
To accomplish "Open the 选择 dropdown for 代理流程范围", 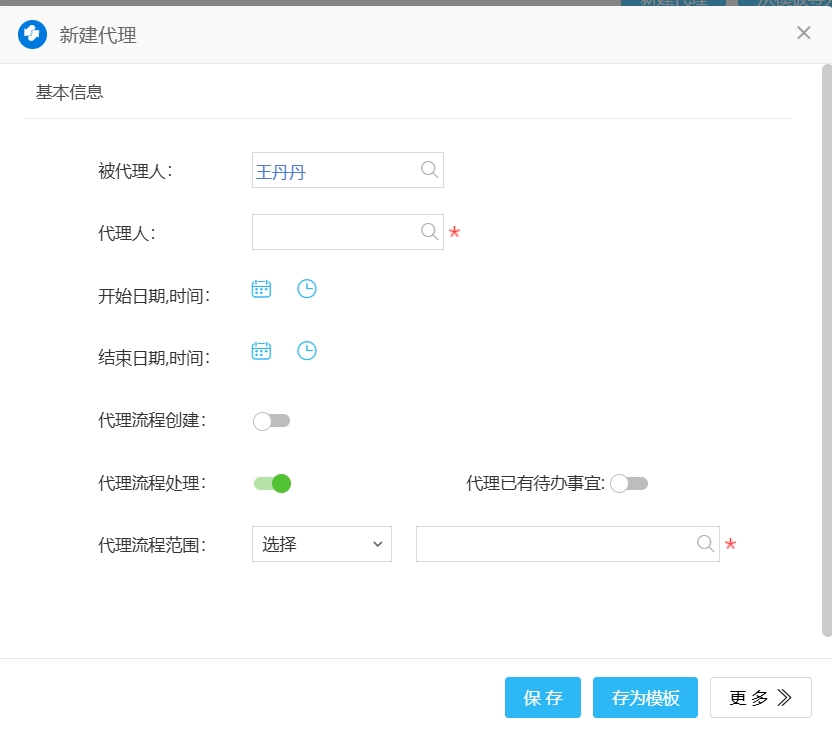I will [x=321, y=544].
